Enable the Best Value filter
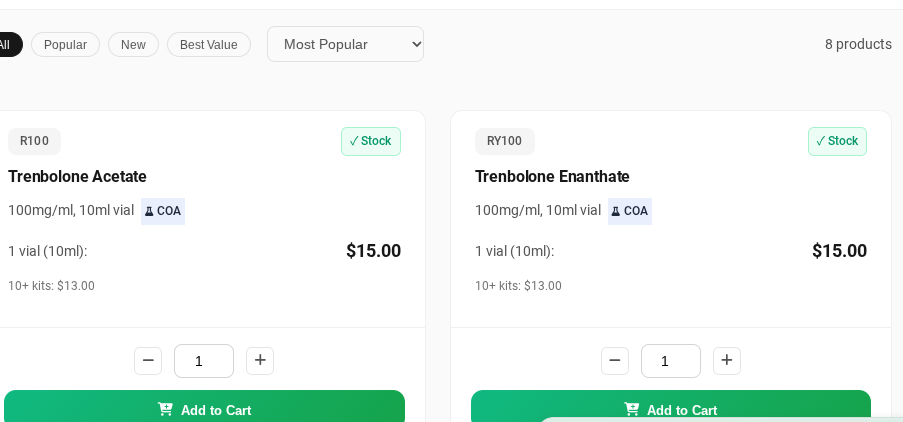The image size is (903, 422). point(208,45)
